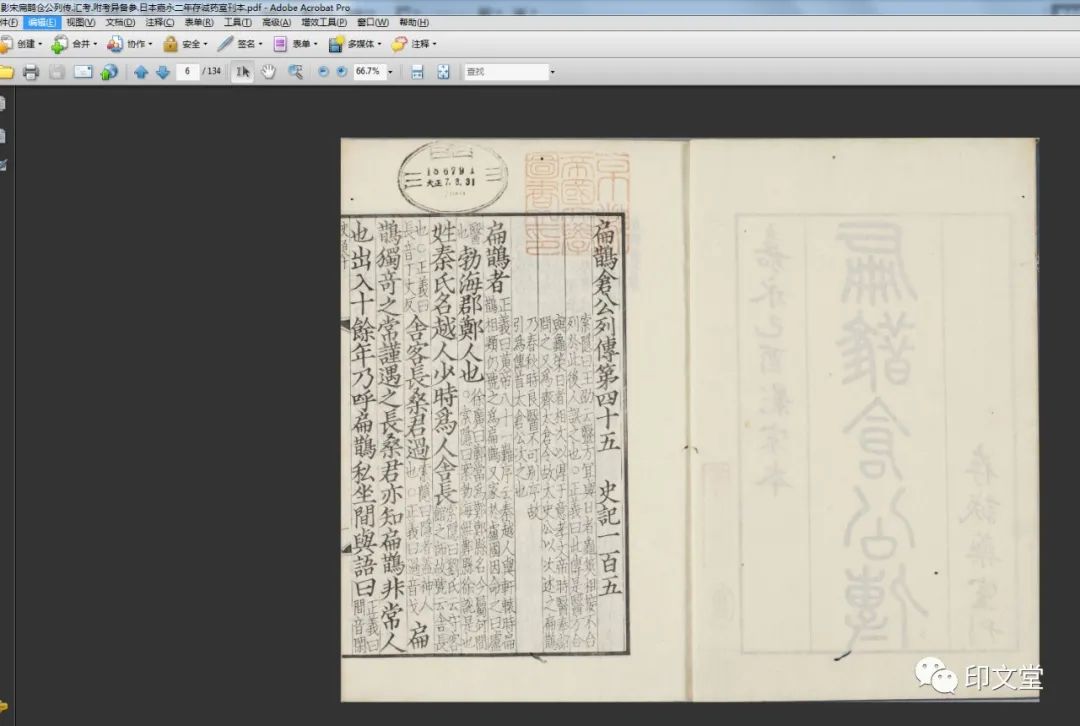Viewport: 1080px width, 726px height.
Task: Select the marquee zoom tool
Action: click(x=295, y=72)
